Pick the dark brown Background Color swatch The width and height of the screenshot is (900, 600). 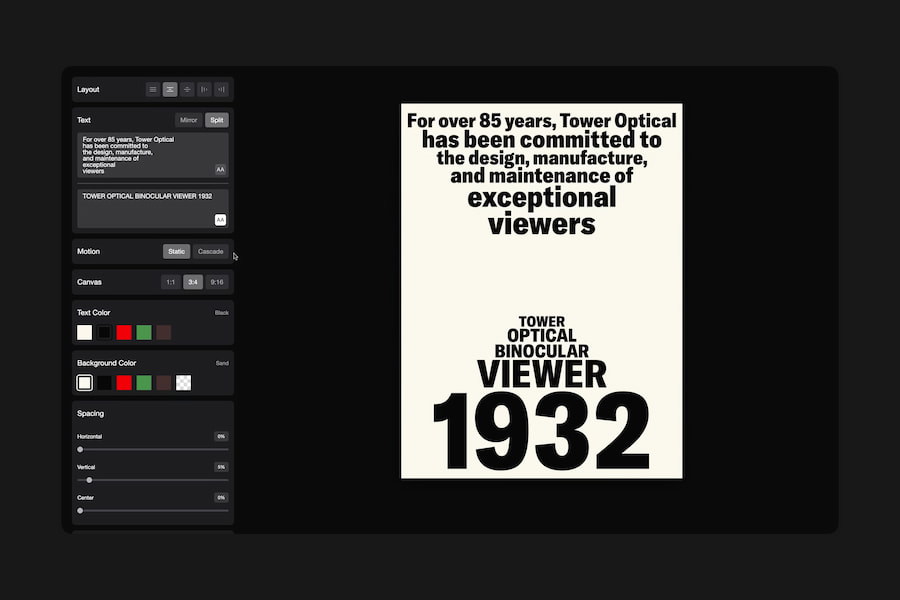(164, 383)
